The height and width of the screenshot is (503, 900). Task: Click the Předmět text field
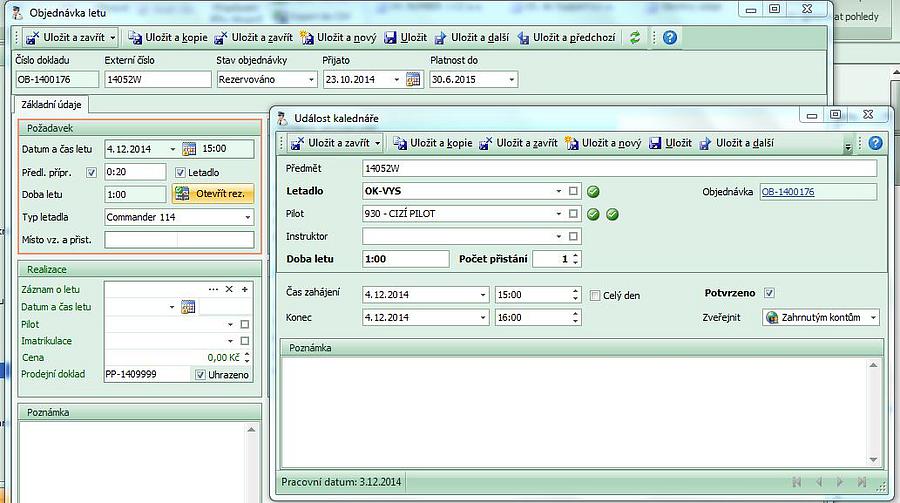pyautogui.click(x=618, y=169)
